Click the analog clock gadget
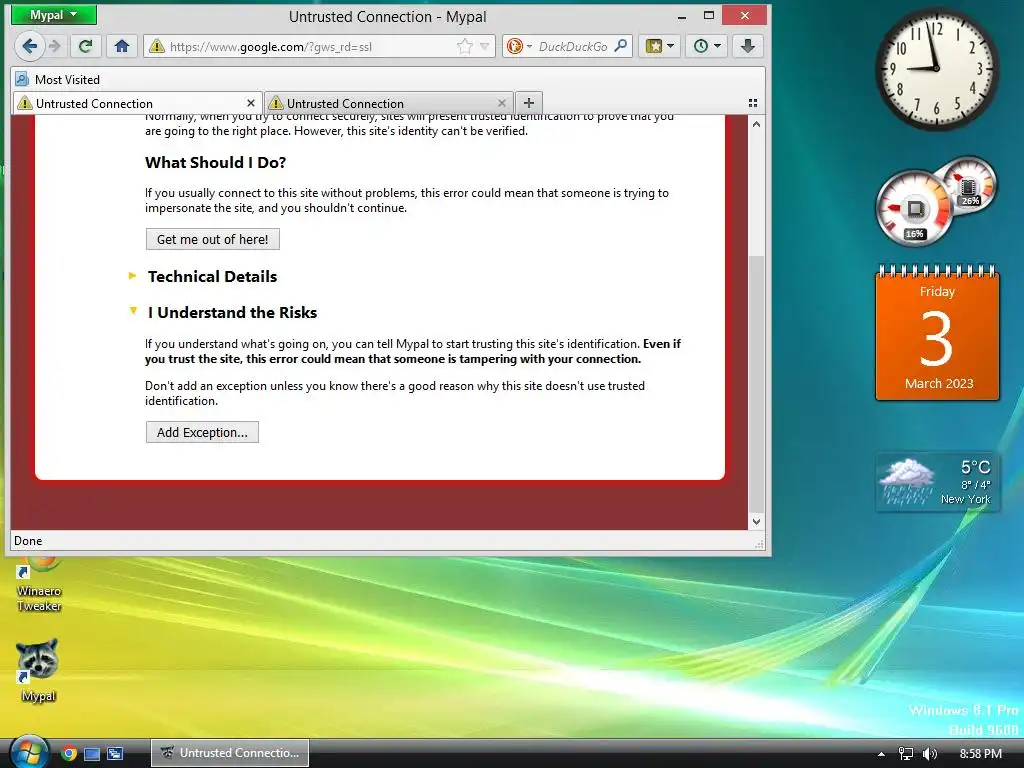This screenshot has height=768, width=1024. click(x=936, y=69)
